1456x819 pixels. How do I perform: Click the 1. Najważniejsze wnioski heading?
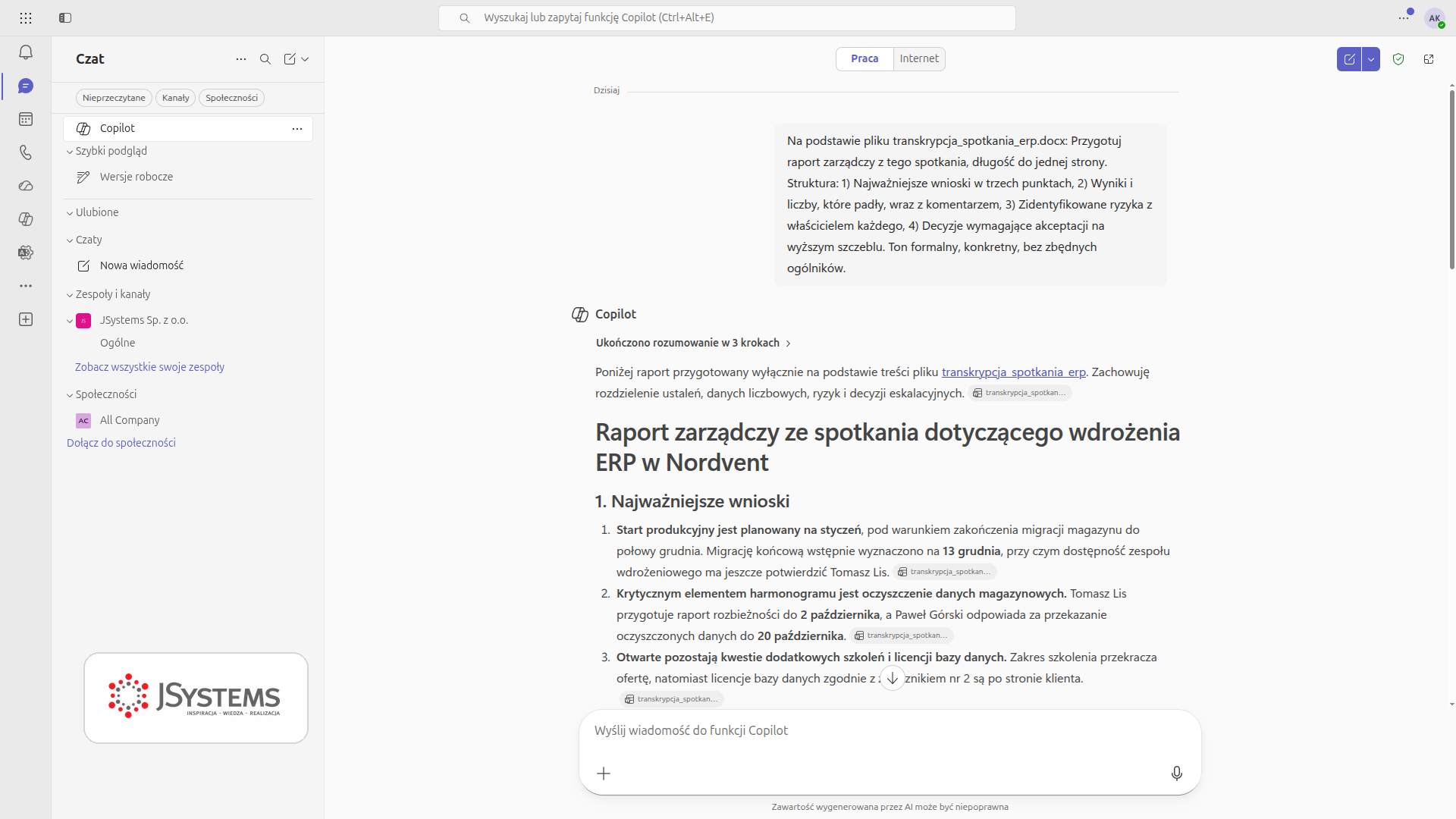[692, 501]
